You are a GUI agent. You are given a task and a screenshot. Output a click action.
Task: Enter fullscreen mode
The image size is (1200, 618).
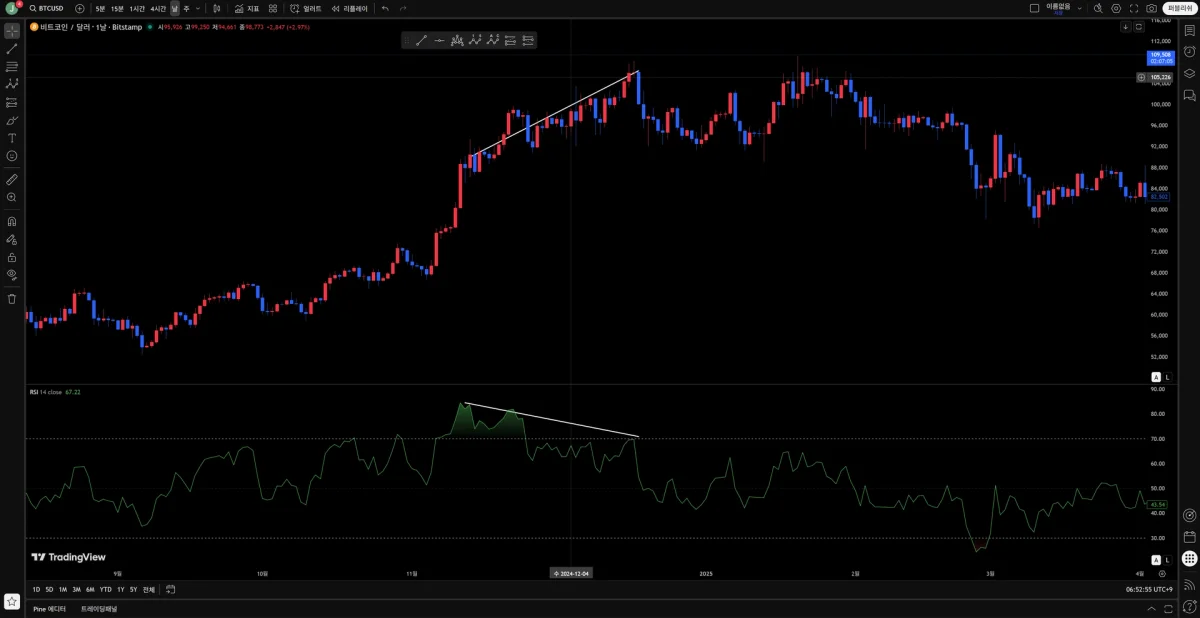pyautogui.click(x=1135, y=8)
